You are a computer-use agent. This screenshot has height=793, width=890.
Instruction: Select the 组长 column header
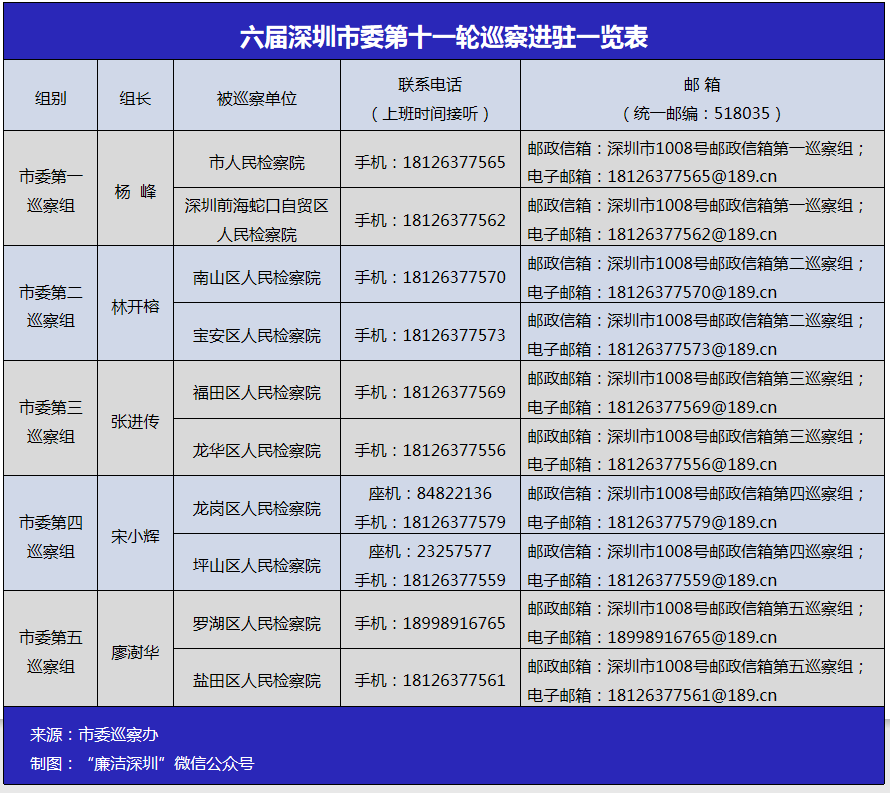(x=135, y=97)
